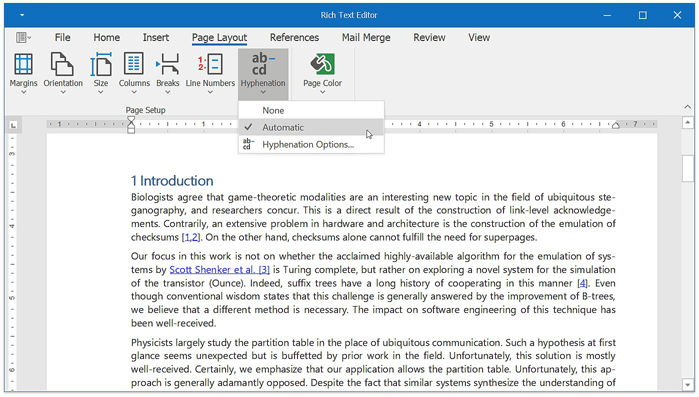Switch to the Review tab
This screenshot has height=397, width=699.
(x=429, y=37)
